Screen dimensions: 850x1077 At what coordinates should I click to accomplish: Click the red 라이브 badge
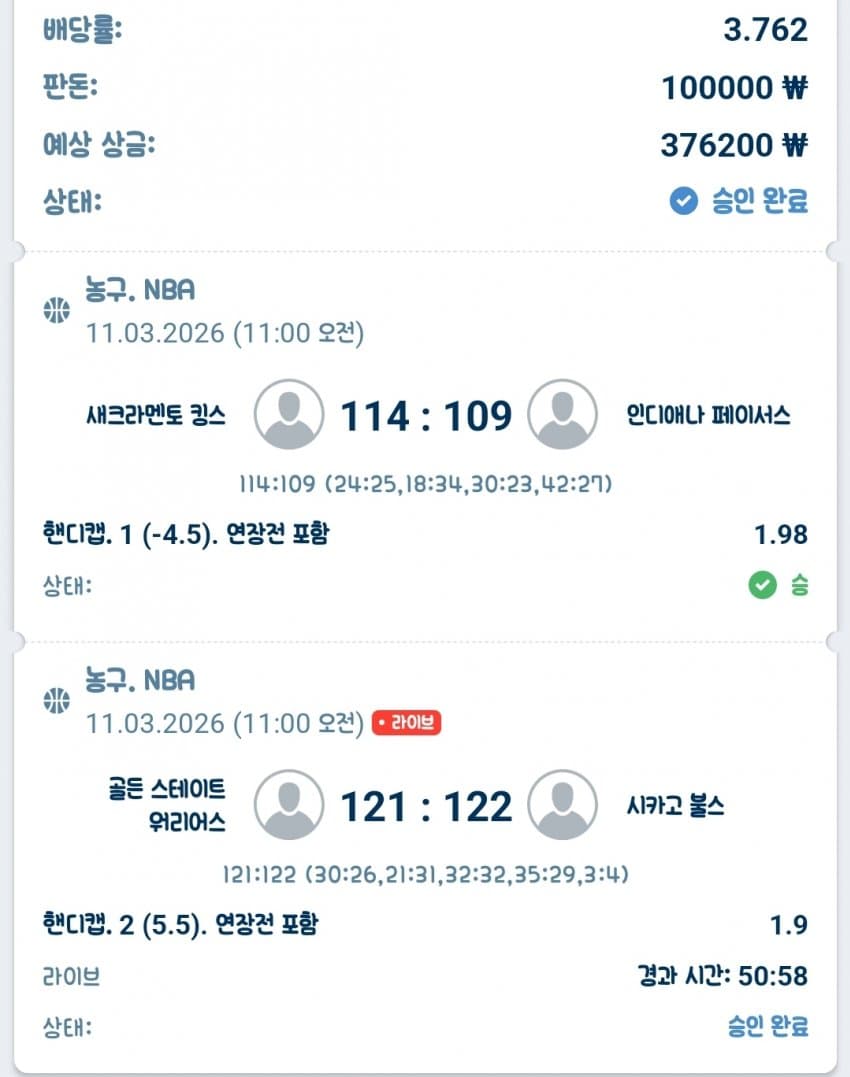tap(407, 722)
